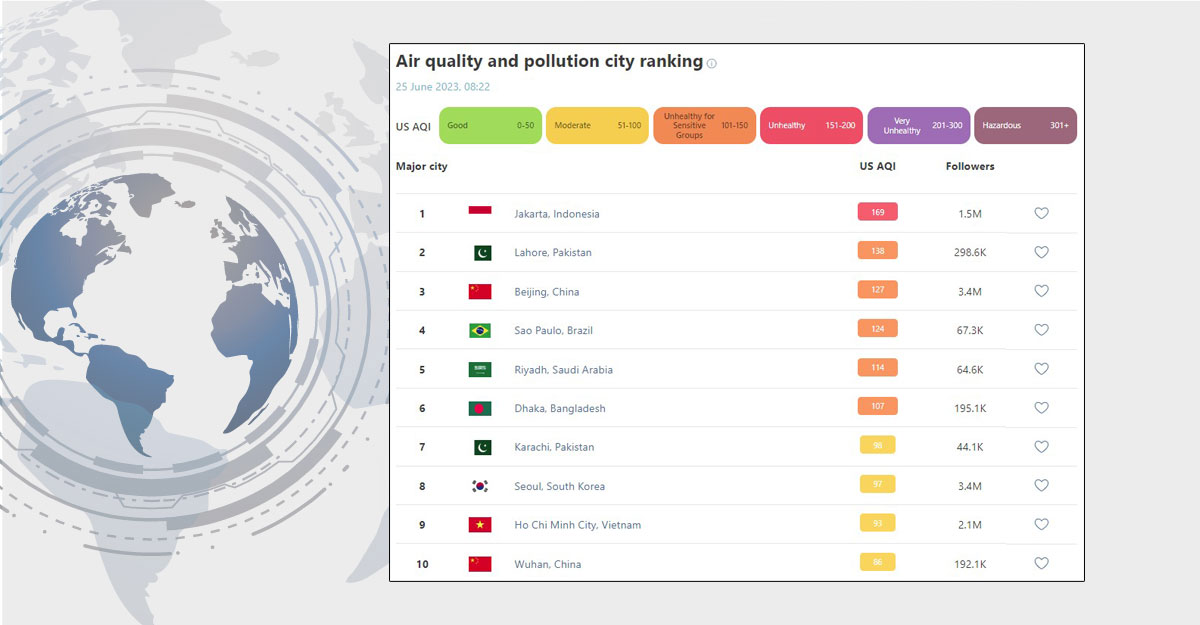1200x625 pixels.
Task: Open the Seoul, South Korea link
Action: tap(559, 487)
